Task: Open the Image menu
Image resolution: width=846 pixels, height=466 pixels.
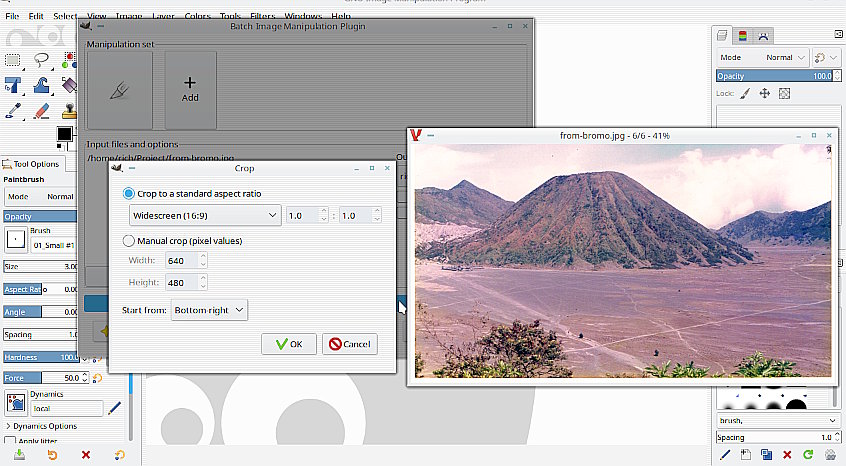Action: [129, 16]
